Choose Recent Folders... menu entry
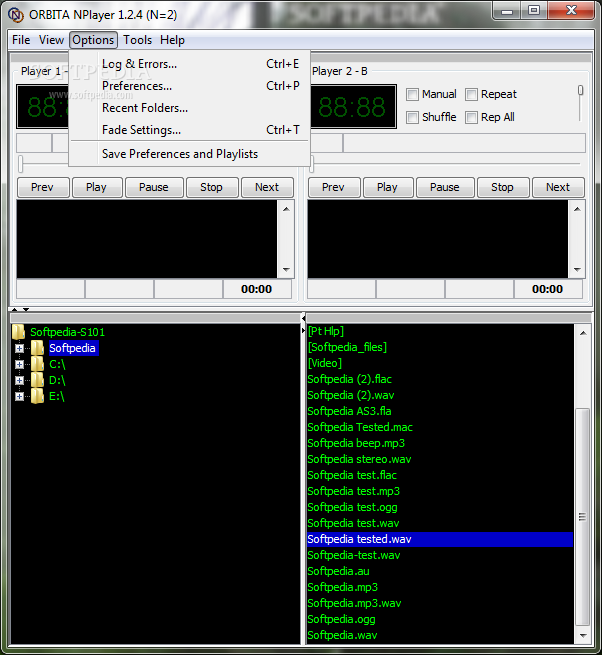602x655 pixels. click(x=190, y=108)
